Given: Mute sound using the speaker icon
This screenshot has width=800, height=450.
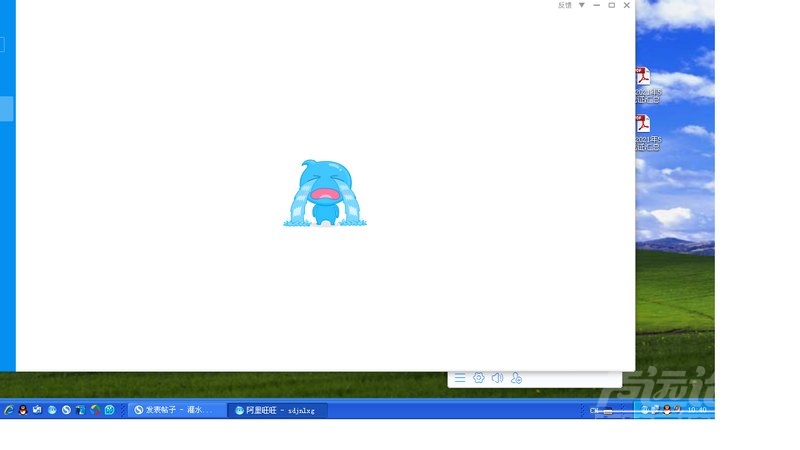Looking at the screenshot, I should [497, 378].
